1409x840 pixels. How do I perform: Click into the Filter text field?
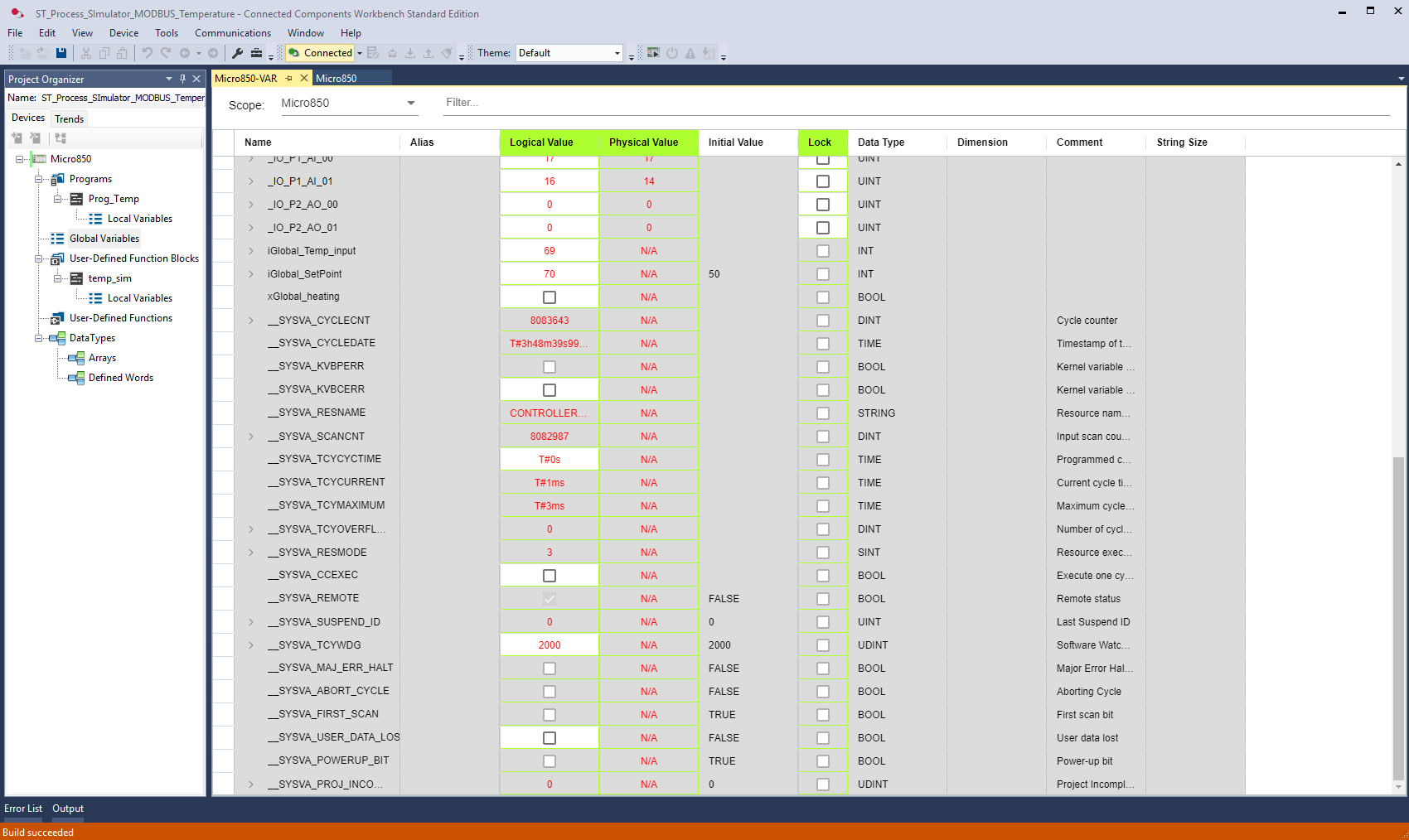click(912, 103)
